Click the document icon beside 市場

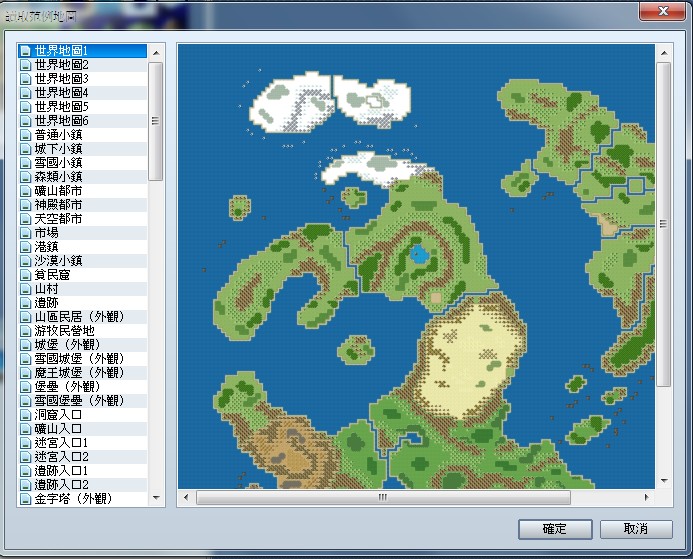(x=26, y=233)
